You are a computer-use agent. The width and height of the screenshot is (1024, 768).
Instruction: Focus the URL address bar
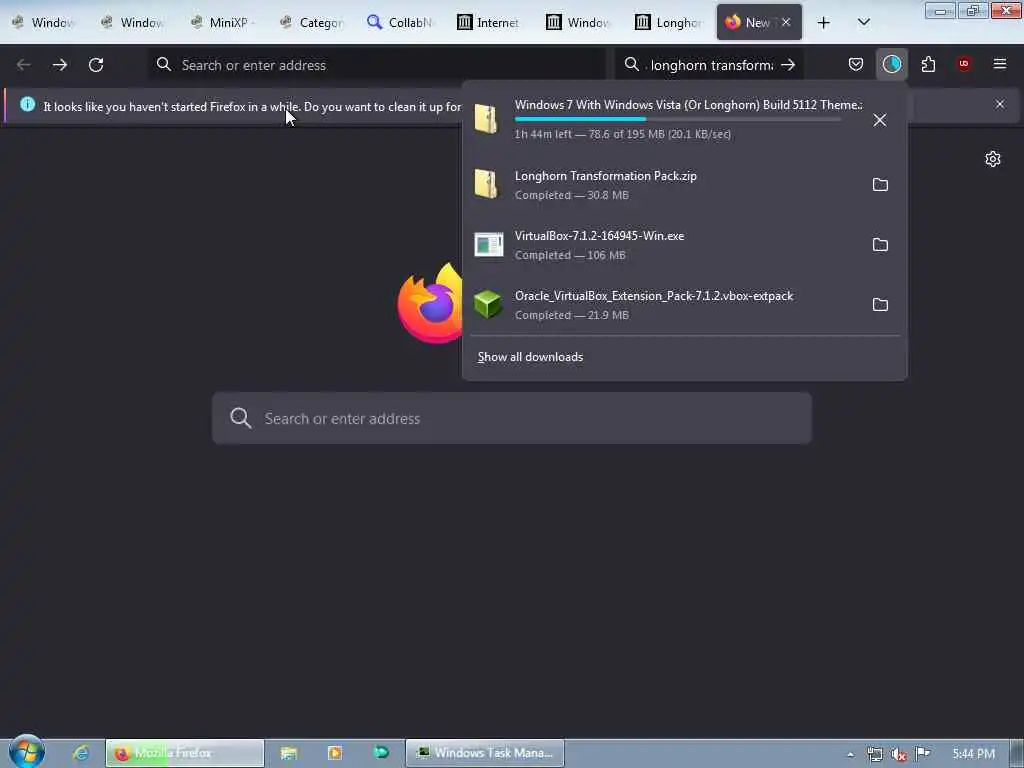(377, 65)
